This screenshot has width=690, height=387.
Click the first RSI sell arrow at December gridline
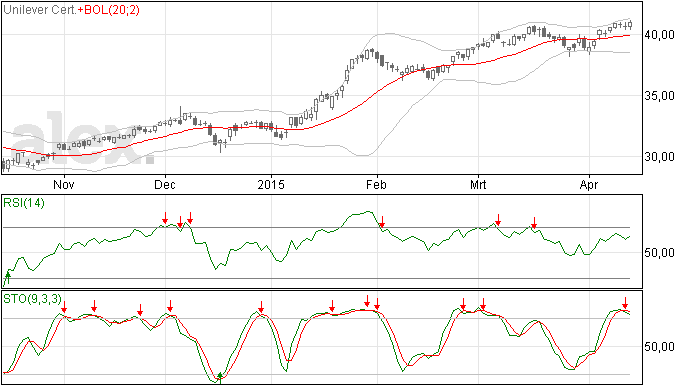pos(165,218)
